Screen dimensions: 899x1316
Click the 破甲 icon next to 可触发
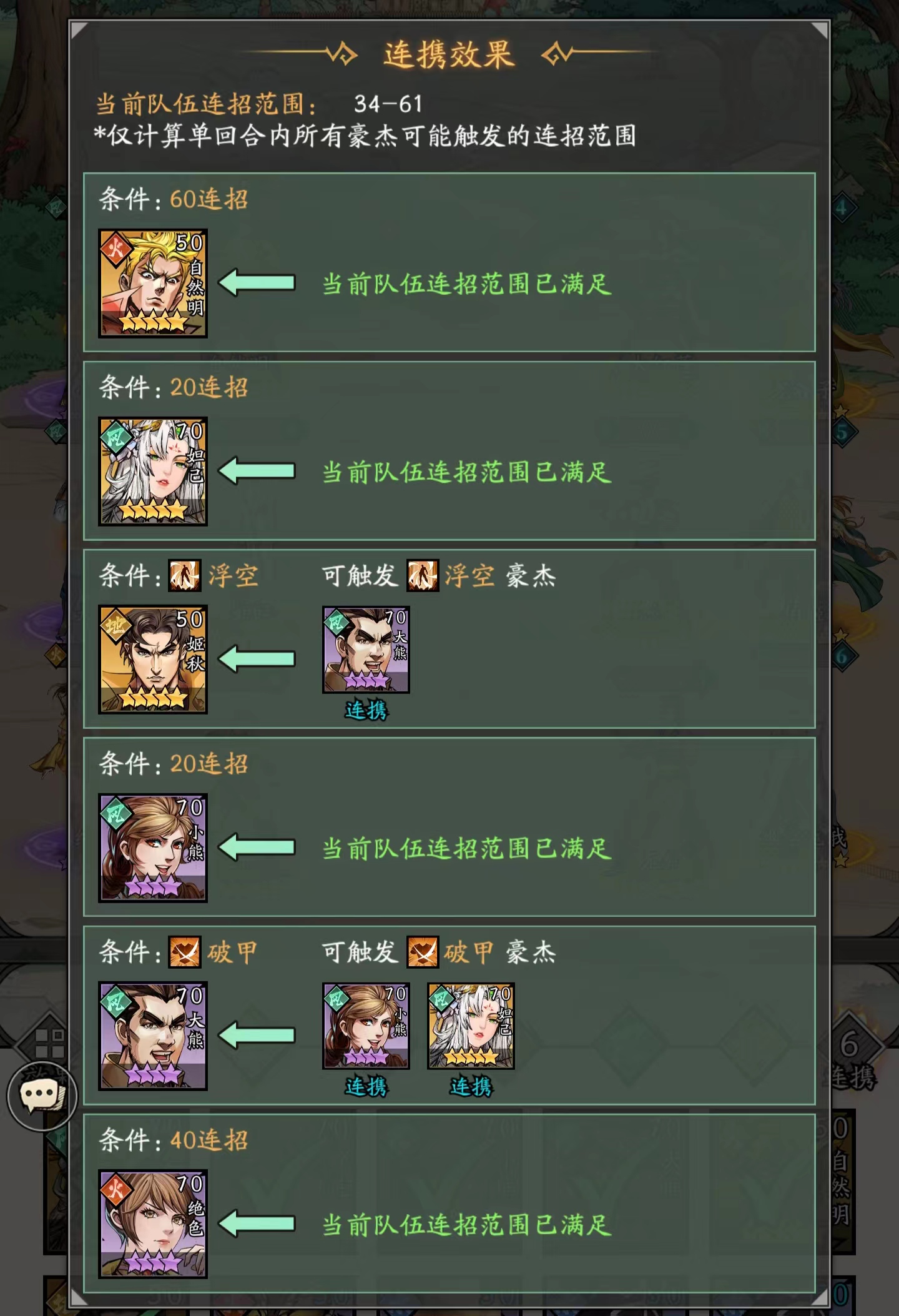pos(423,952)
